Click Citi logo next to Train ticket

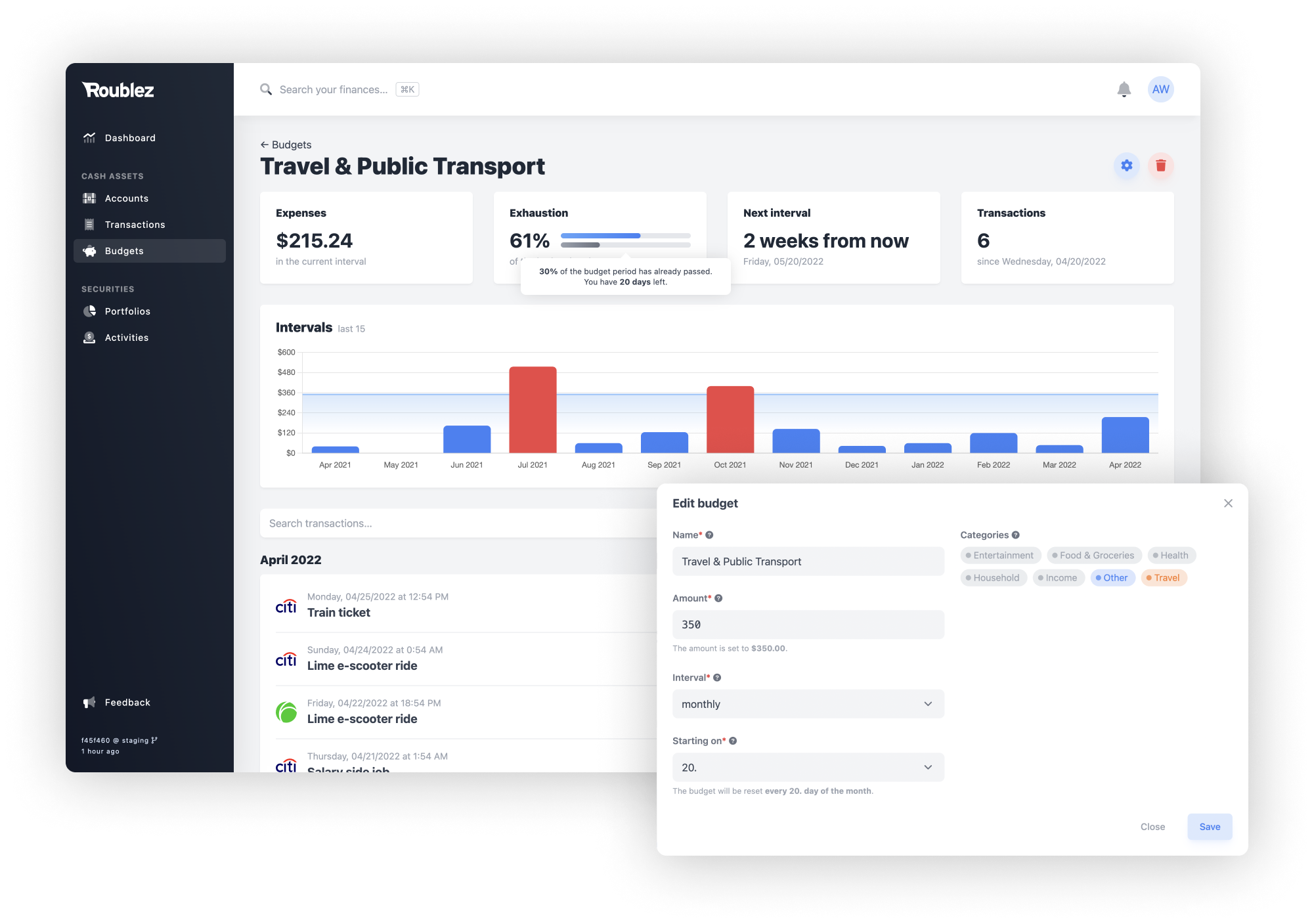click(x=286, y=605)
